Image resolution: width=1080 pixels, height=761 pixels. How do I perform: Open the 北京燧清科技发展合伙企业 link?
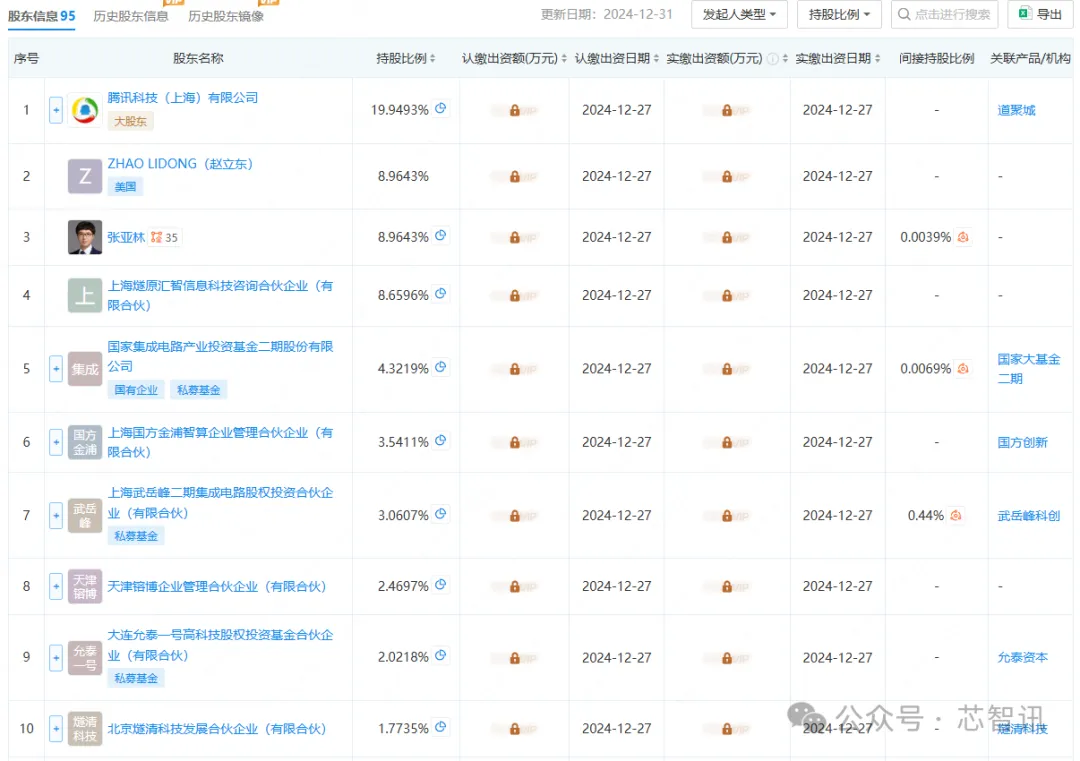216,729
